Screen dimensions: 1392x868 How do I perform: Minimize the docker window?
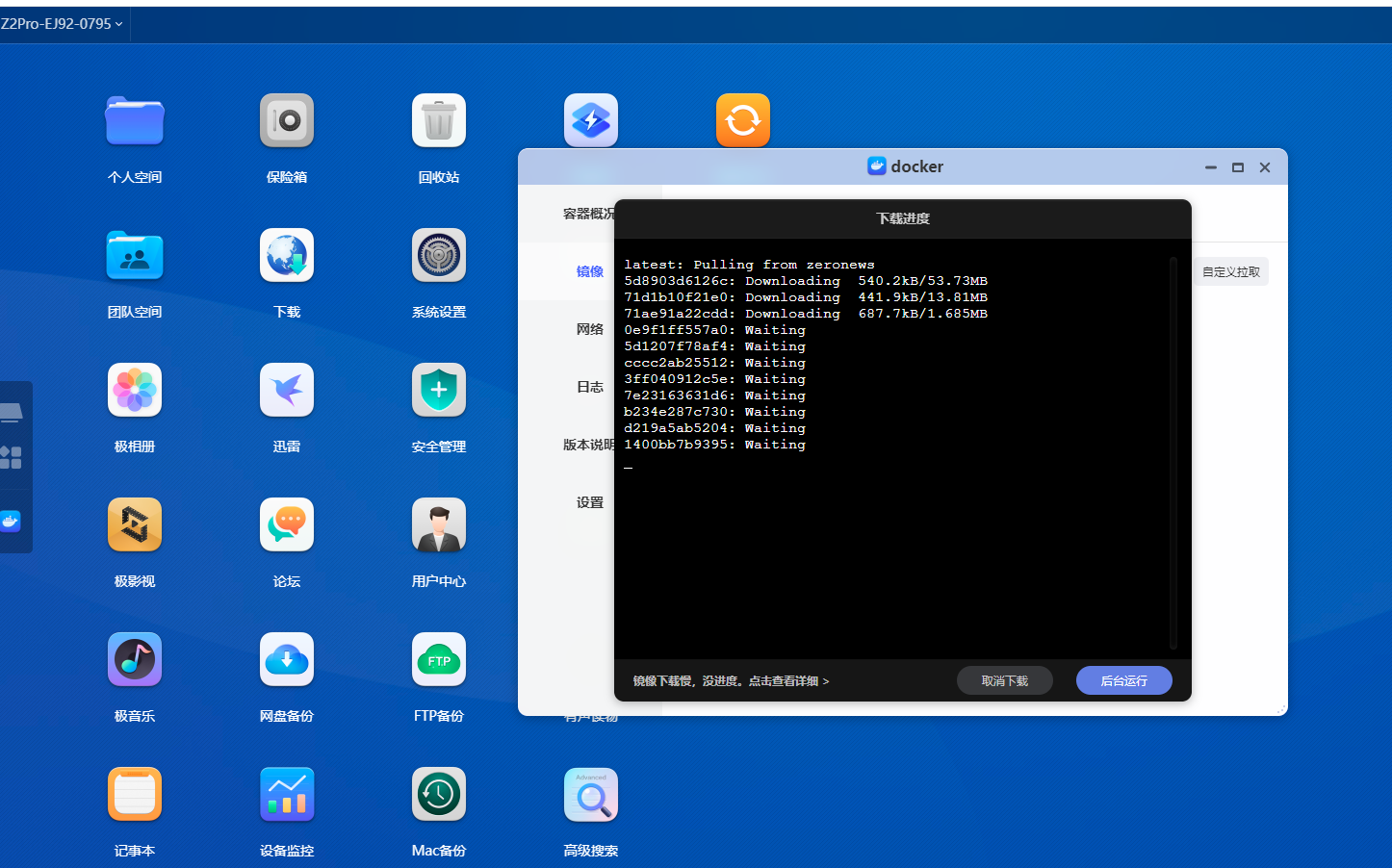coord(1211,167)
